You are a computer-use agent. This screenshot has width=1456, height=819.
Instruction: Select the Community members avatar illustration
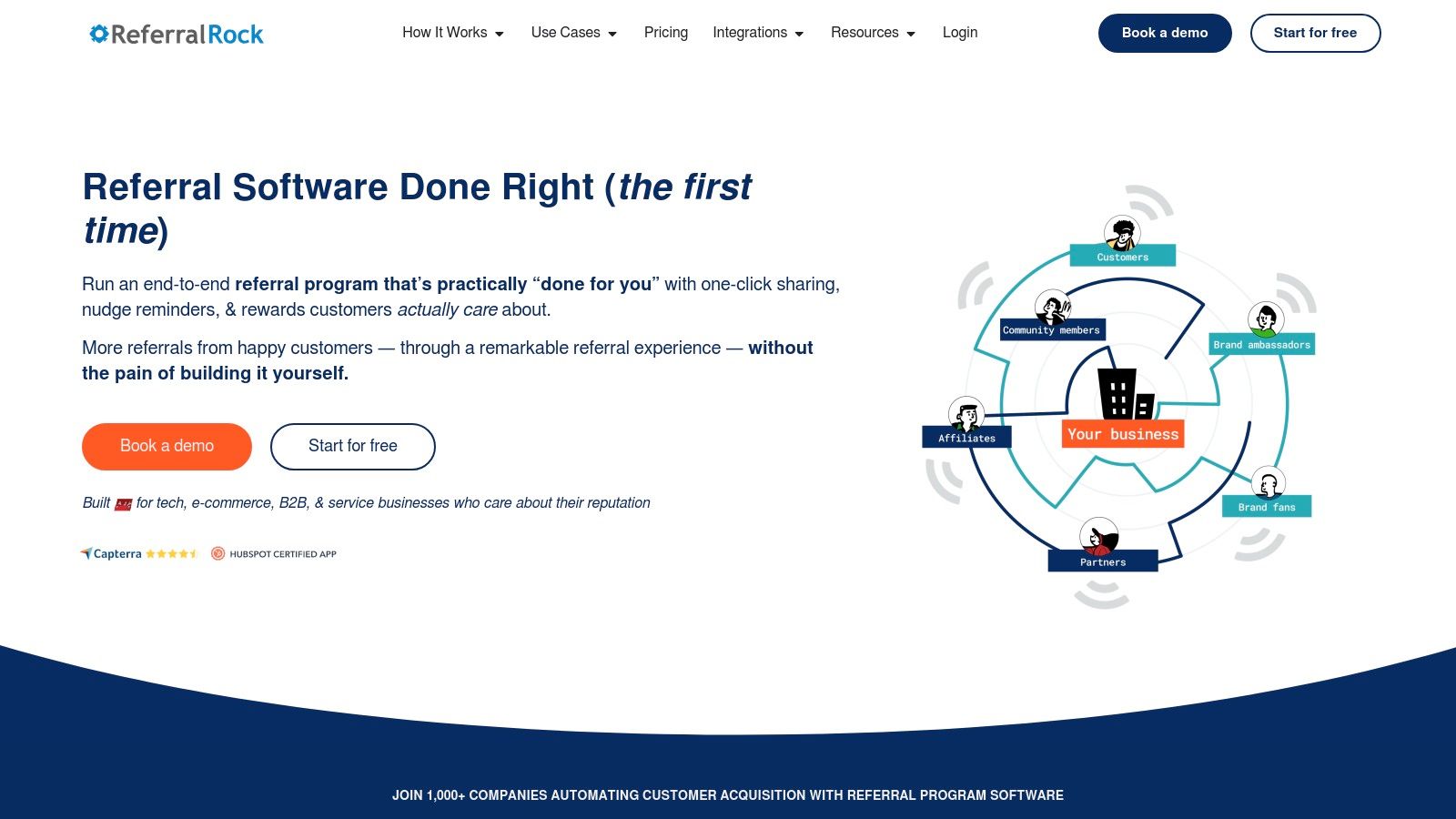tap(1052, 308)
